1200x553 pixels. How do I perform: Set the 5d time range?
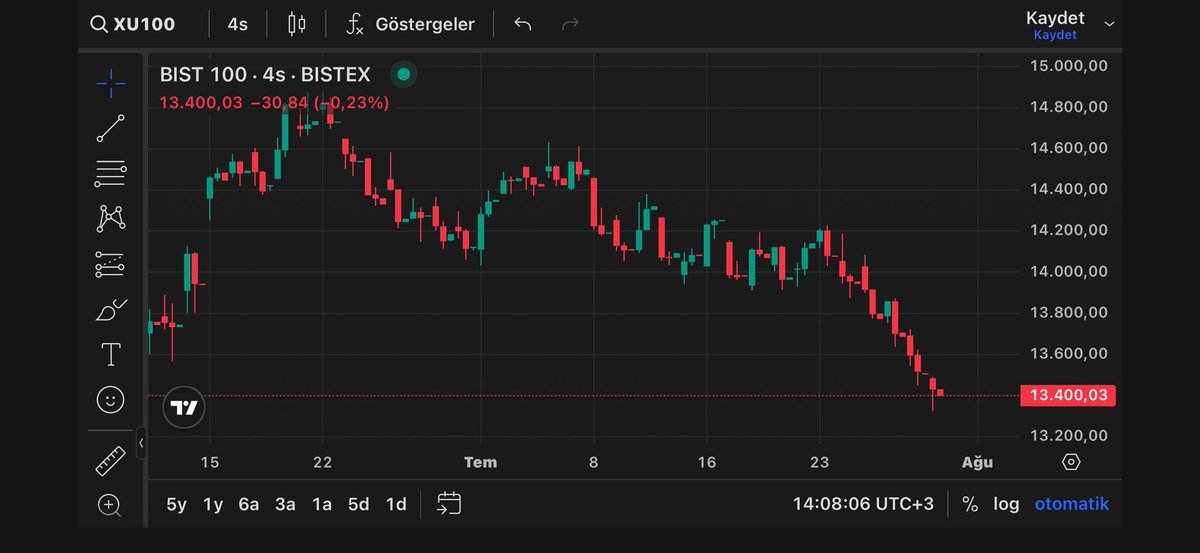tap(358, 505)
